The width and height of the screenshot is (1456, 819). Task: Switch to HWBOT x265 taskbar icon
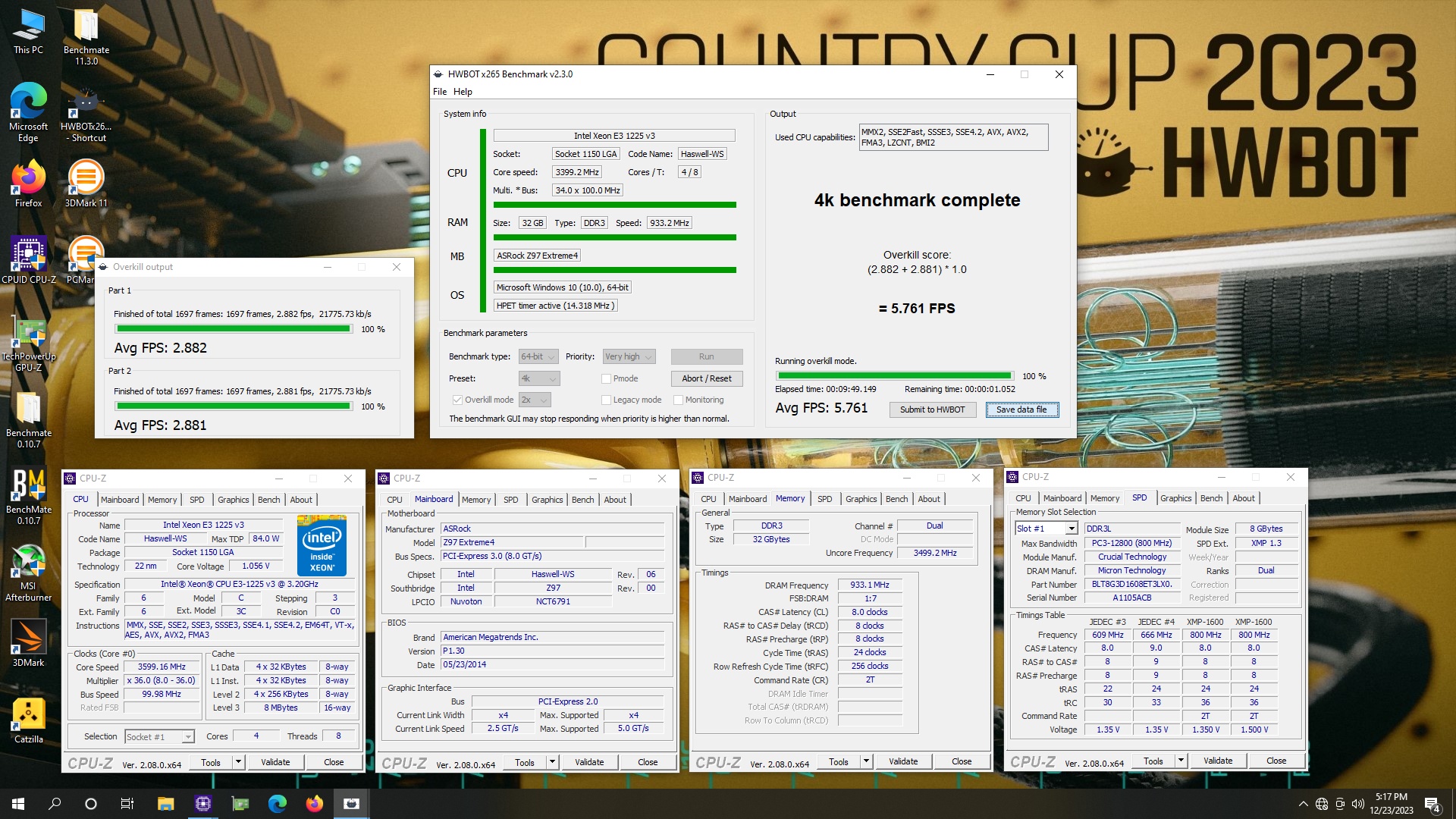pyautogui.click(x=351, y=804)
